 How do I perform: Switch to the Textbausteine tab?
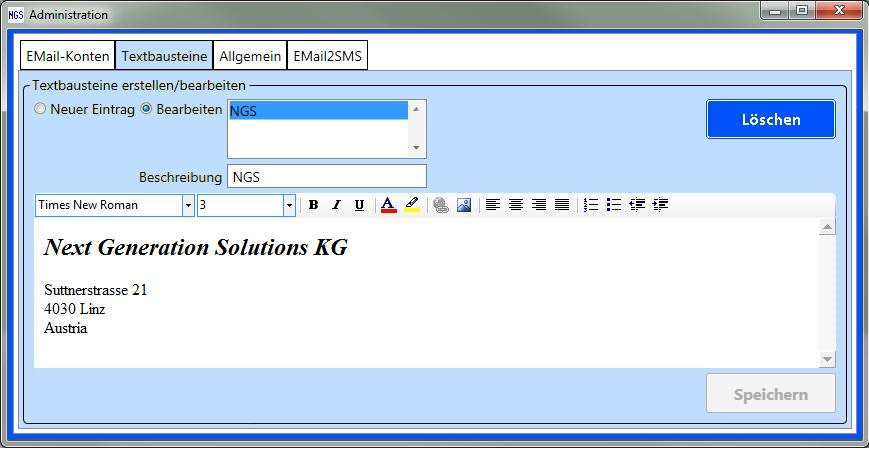[x=164, y=55]
